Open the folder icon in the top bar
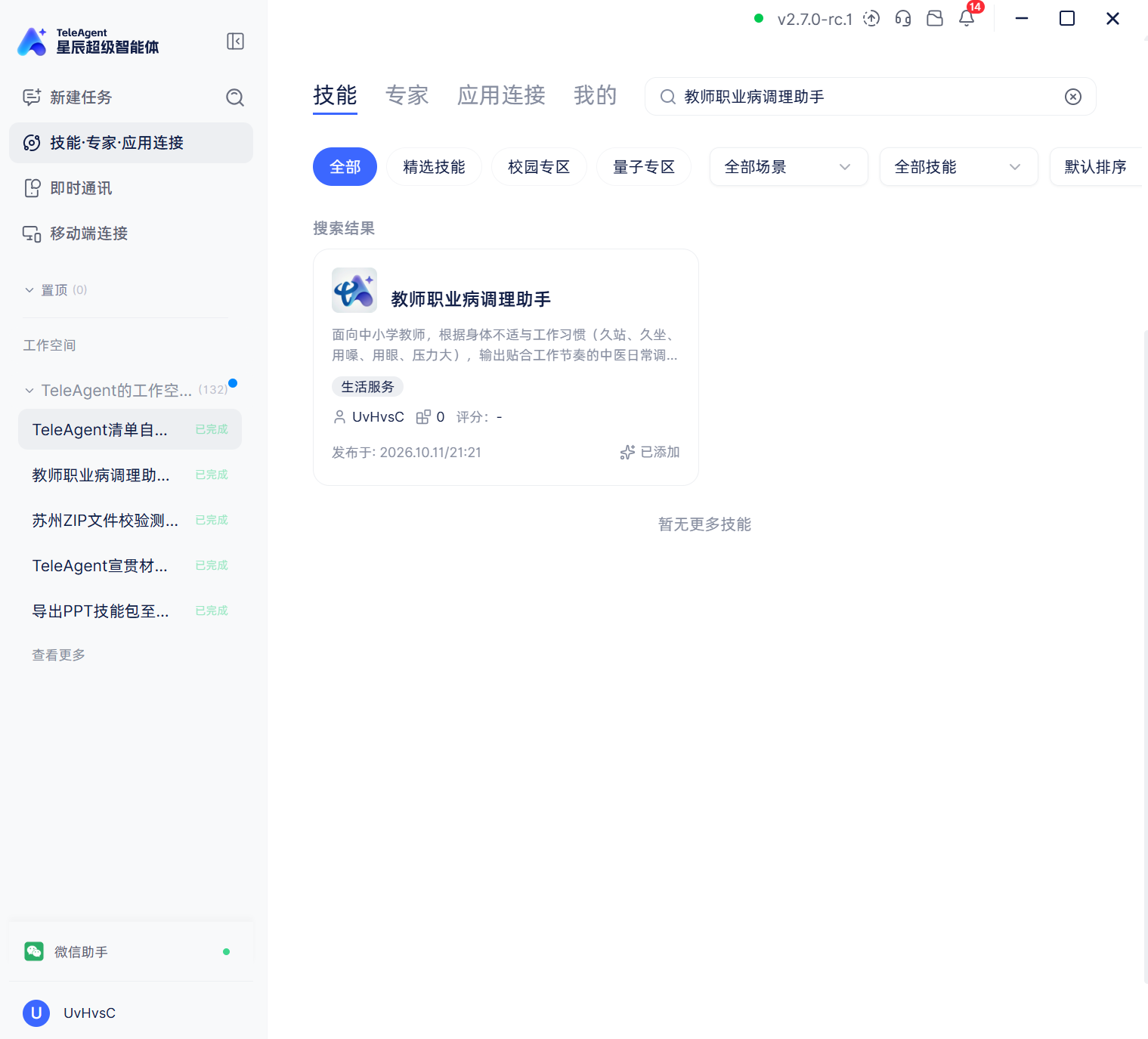1148x1039 pixels. tap(935, 19)
